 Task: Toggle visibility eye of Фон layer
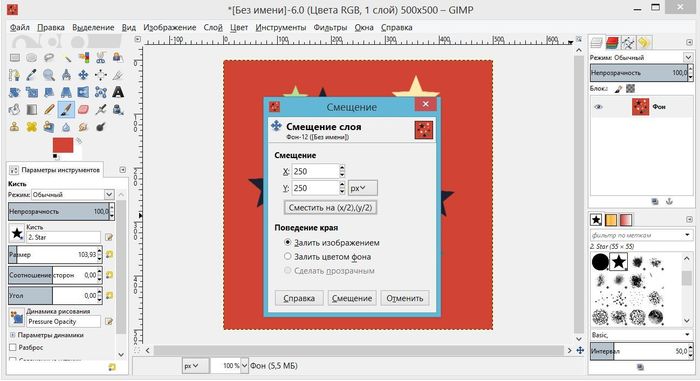coord(598,107)
